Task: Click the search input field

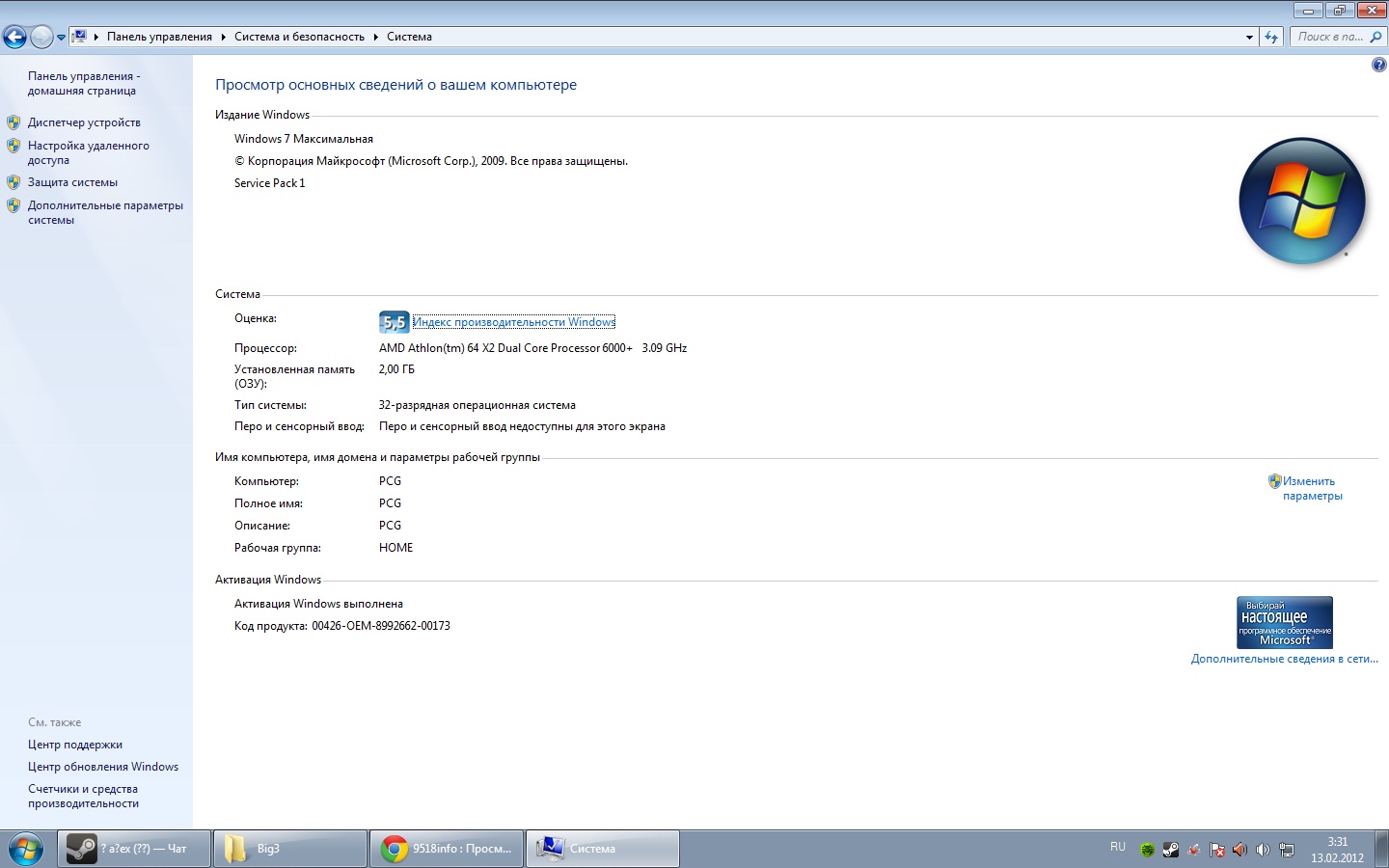Action: pos(1330,37)
